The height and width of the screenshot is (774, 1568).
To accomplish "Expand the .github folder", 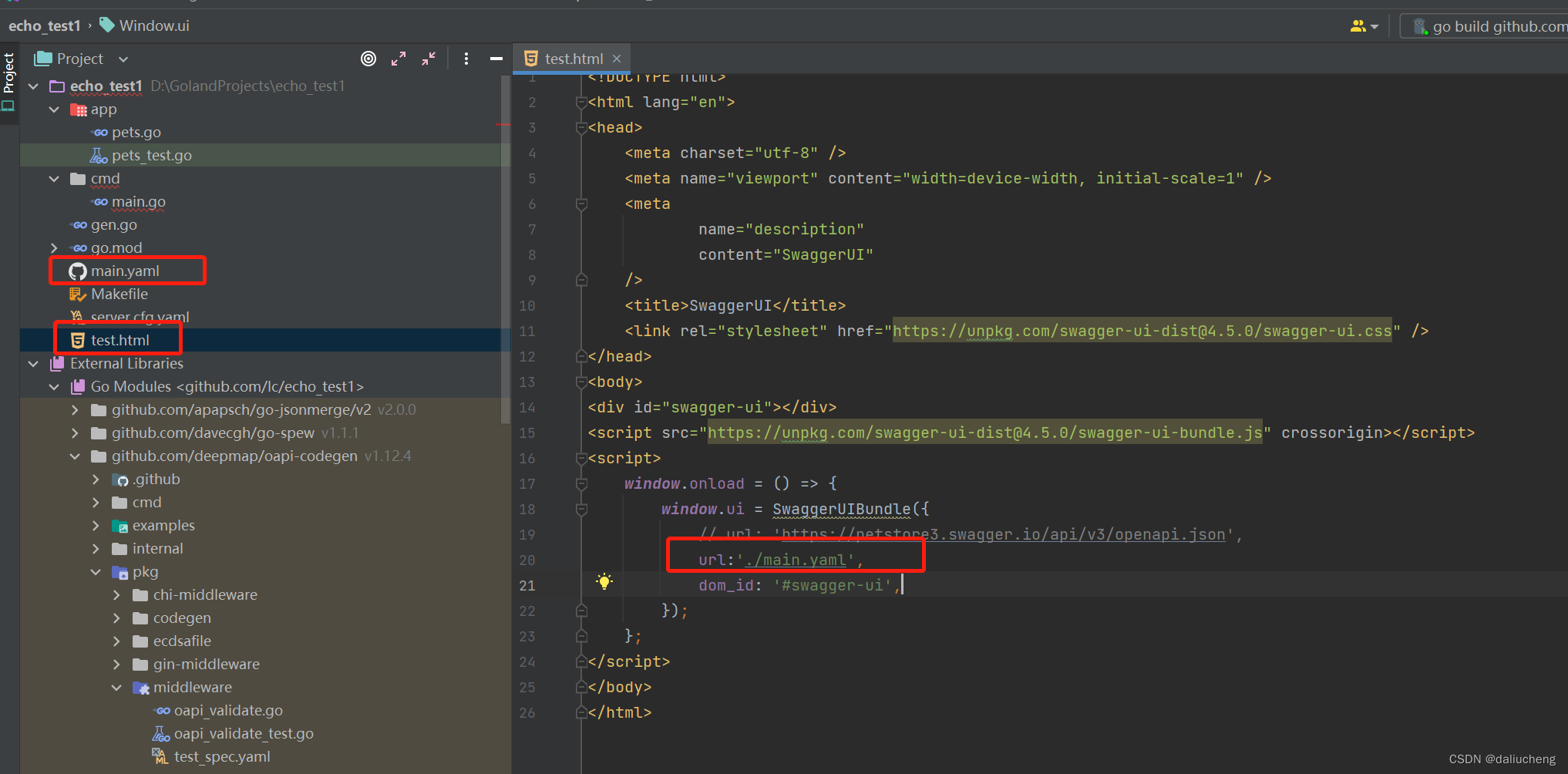I will click(x=96, y=480).
